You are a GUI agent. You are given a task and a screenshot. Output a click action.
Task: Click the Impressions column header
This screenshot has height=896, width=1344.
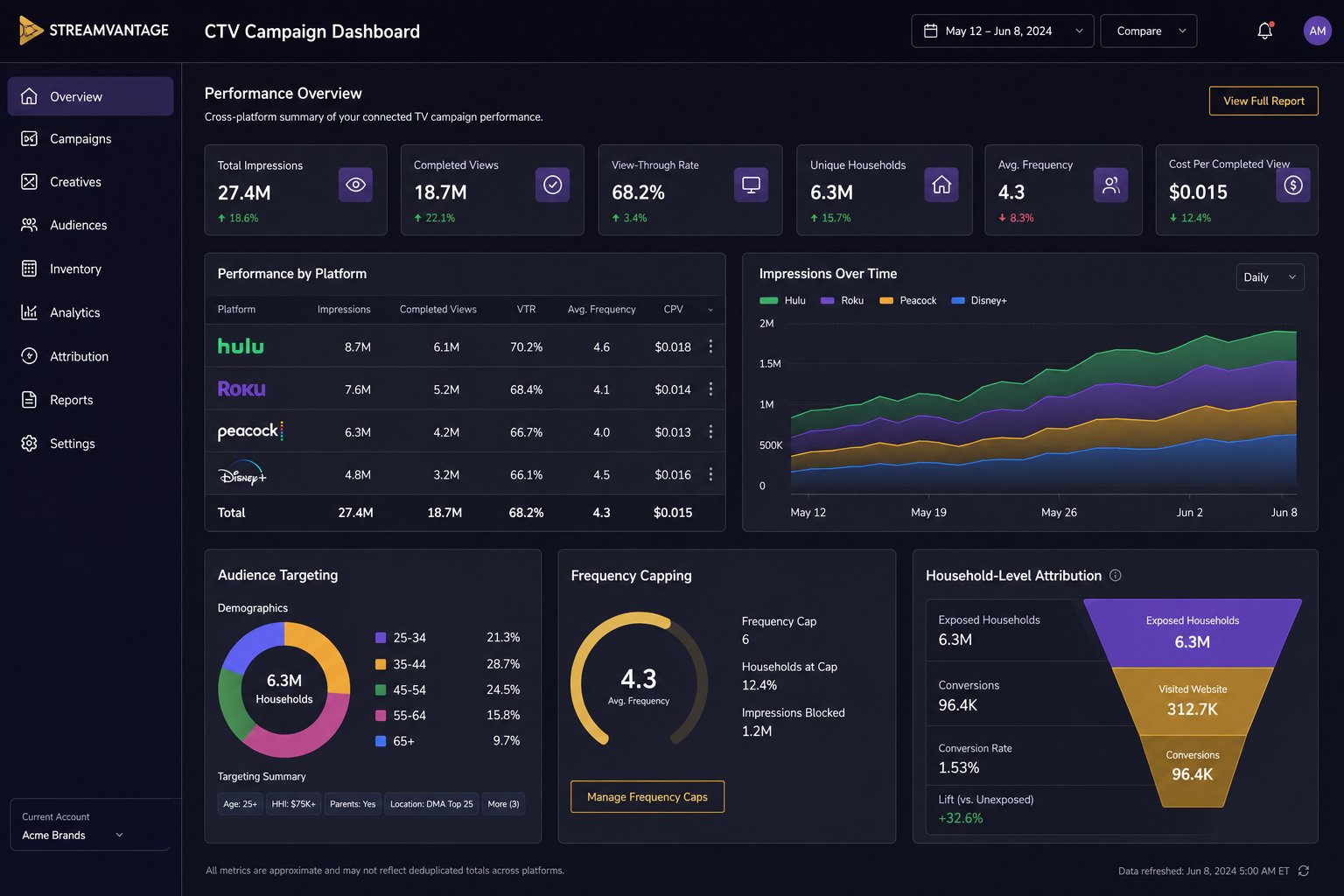344,310
